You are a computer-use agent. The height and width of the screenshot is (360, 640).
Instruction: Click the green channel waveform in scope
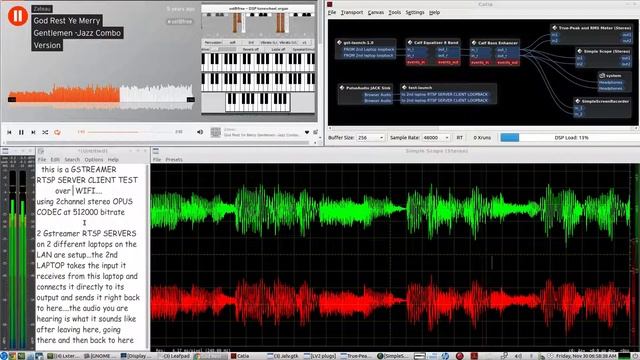point(390,211)
